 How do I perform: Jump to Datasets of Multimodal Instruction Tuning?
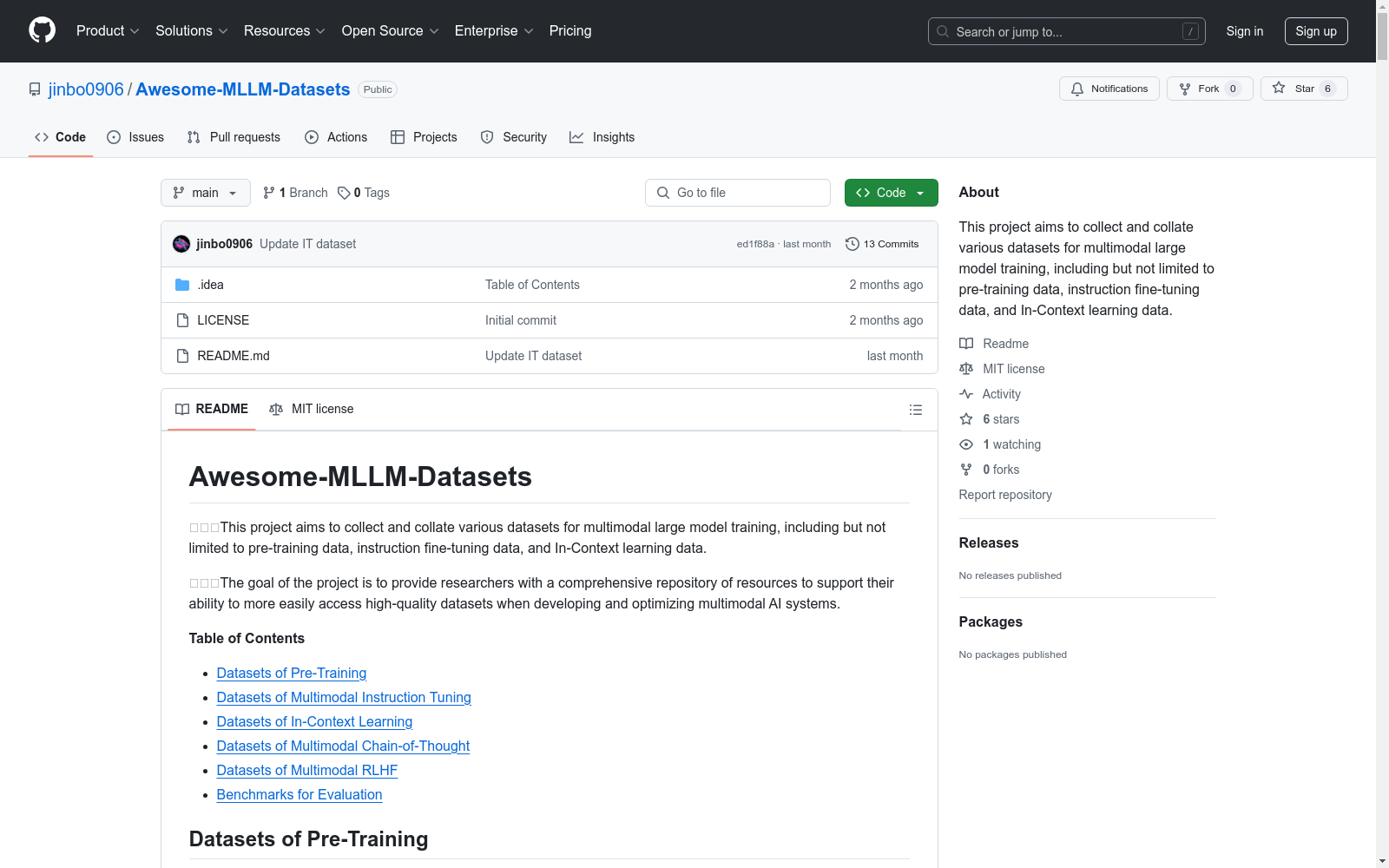pyautogui.click(x=344, y=697)
